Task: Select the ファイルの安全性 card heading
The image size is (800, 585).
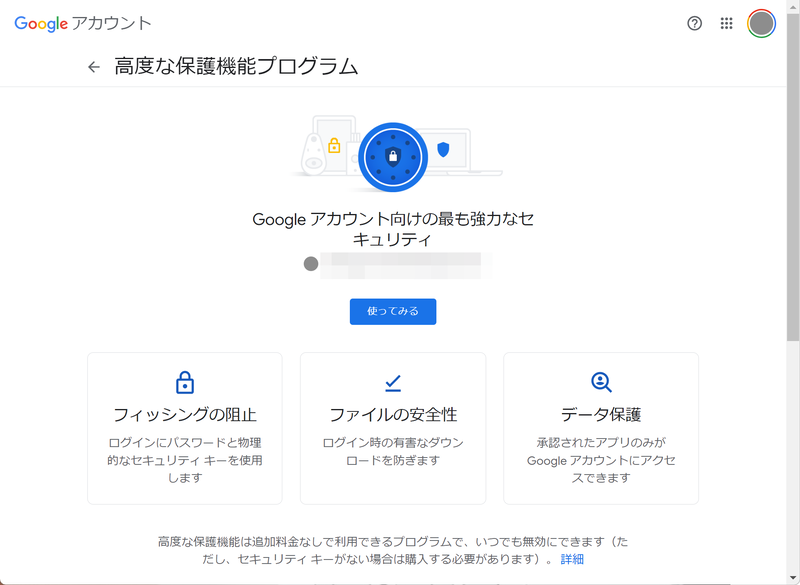Action: 393,415
